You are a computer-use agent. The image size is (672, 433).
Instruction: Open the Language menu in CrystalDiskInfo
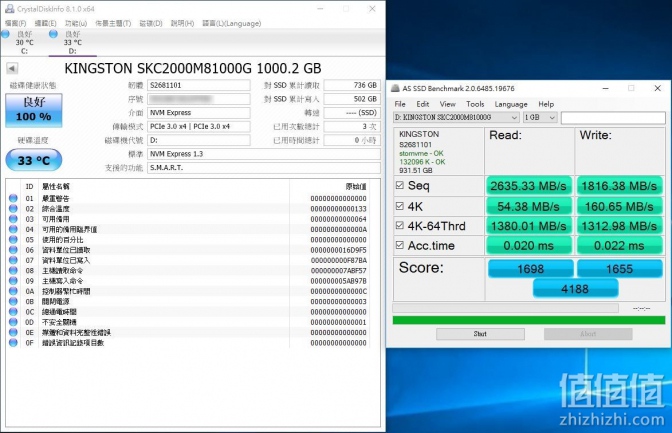pos(231,23)
